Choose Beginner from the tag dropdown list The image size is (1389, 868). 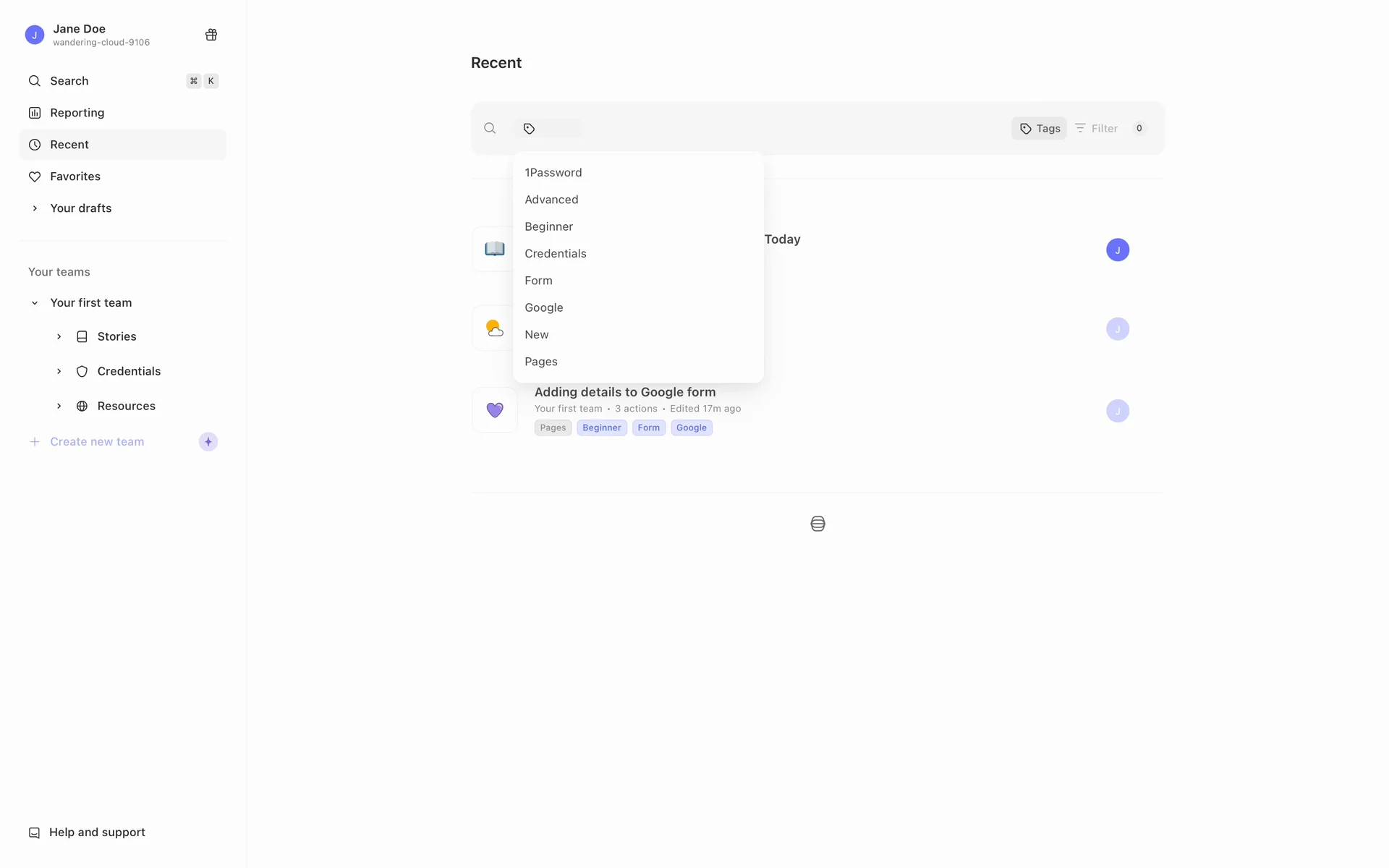pos(549,227)
